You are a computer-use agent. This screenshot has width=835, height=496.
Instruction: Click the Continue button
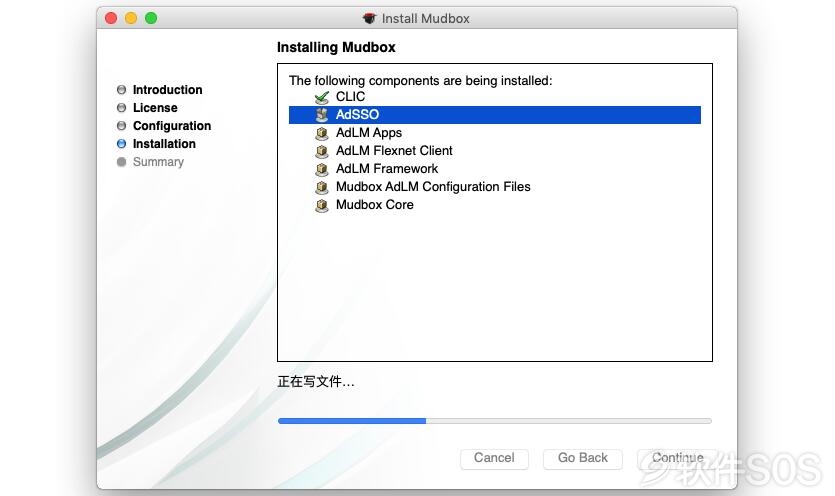(x=677, y=458)
